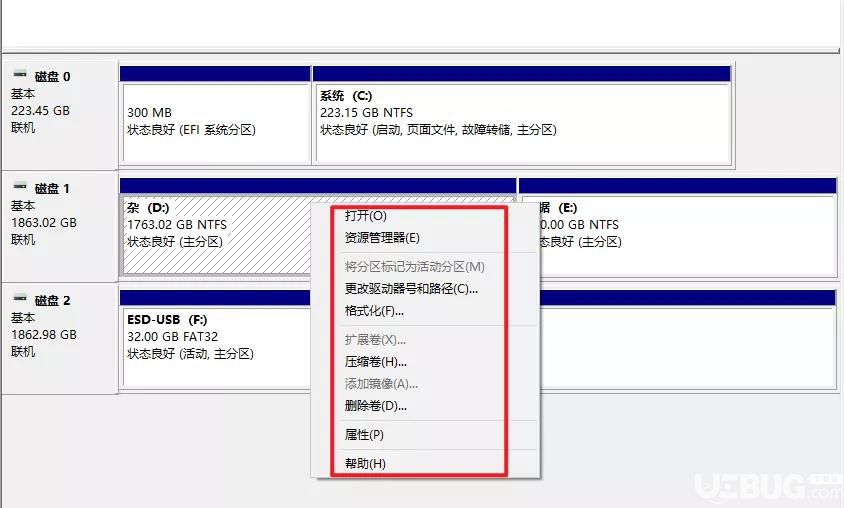Click the greyed 将分区标记为活动分区(M) entry
Viewport: 844px width, 508px height.
414,267
